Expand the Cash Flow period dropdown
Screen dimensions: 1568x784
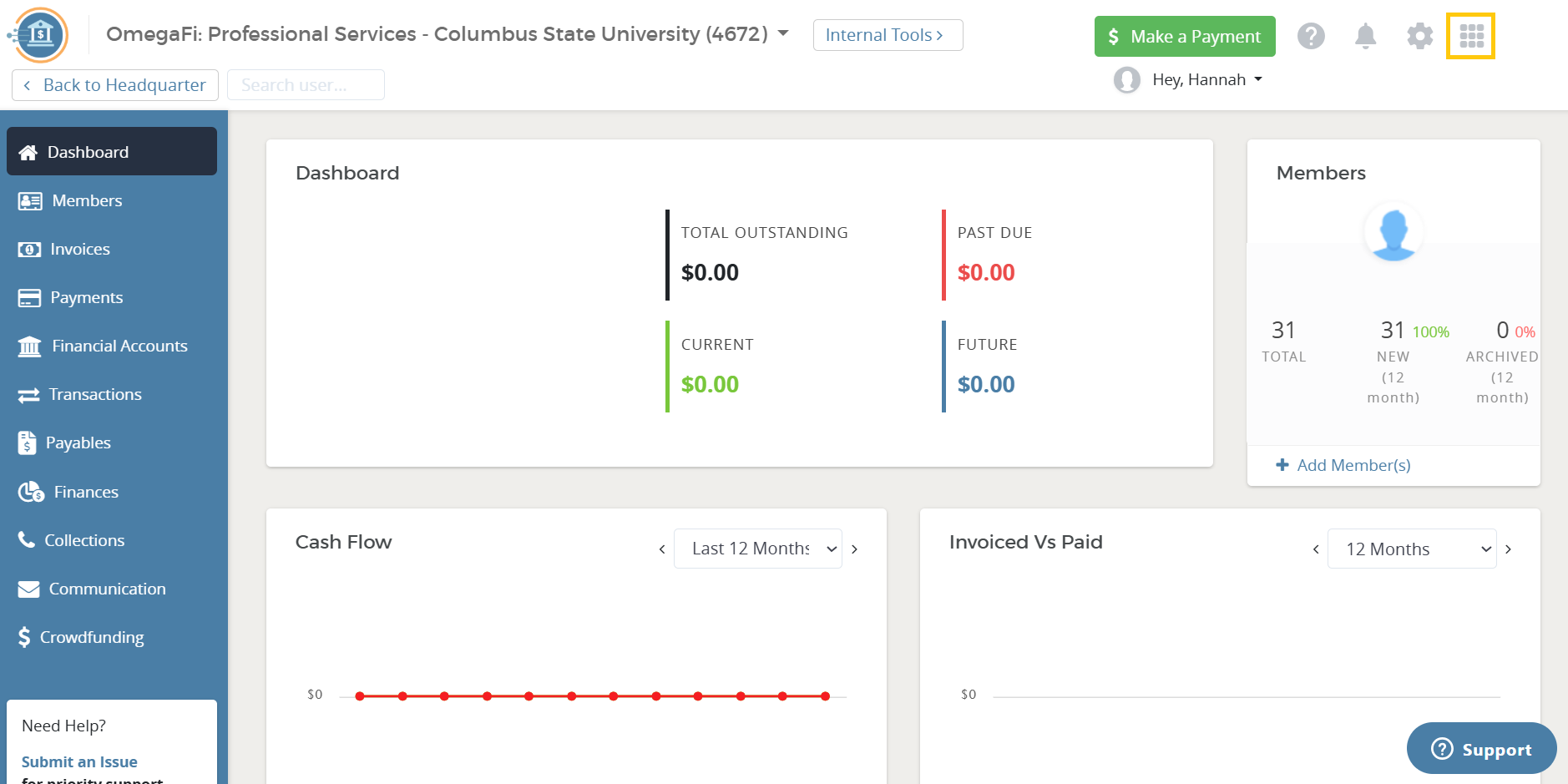coord(758,549)
